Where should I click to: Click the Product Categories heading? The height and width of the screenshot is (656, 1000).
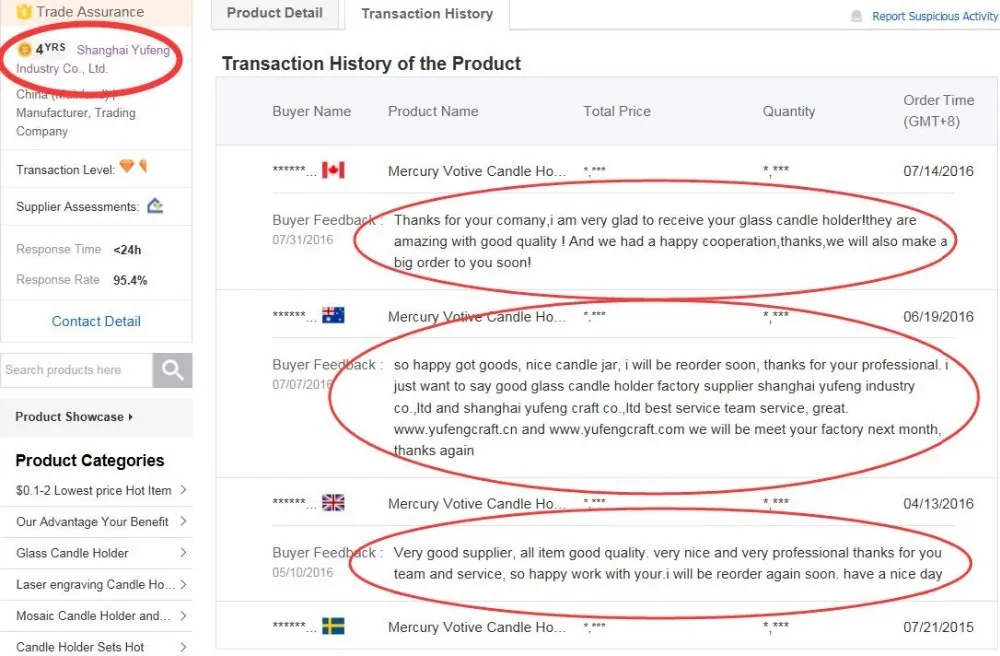[90, 460]
